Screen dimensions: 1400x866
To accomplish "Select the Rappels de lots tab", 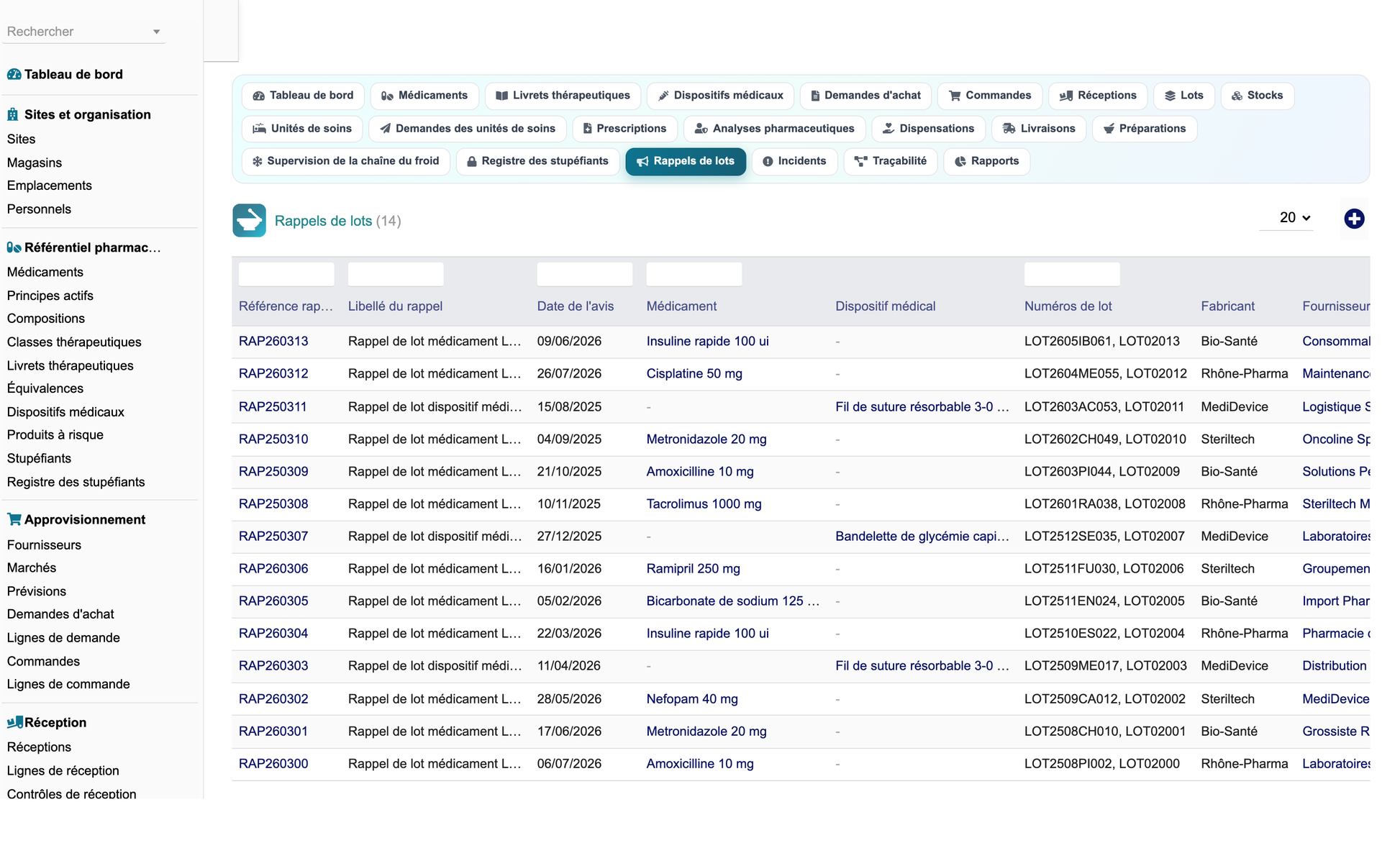I will (x=686, y=161).
